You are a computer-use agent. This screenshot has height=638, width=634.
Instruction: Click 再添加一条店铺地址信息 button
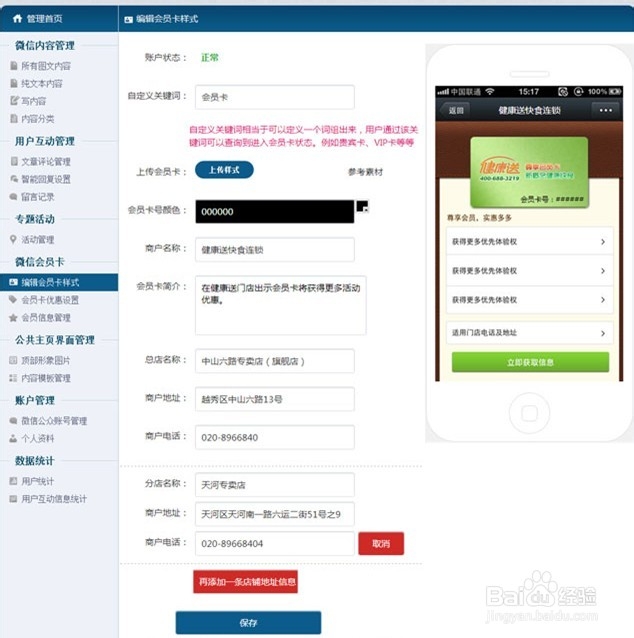245,582
